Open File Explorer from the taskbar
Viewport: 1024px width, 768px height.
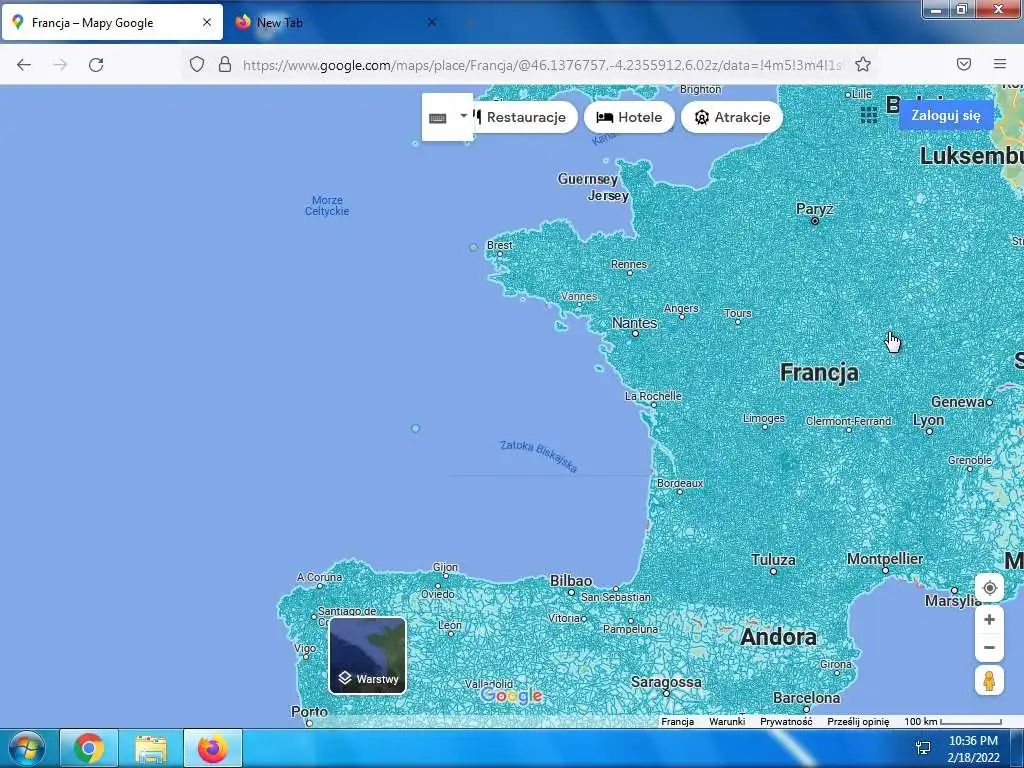coord(151,748)
